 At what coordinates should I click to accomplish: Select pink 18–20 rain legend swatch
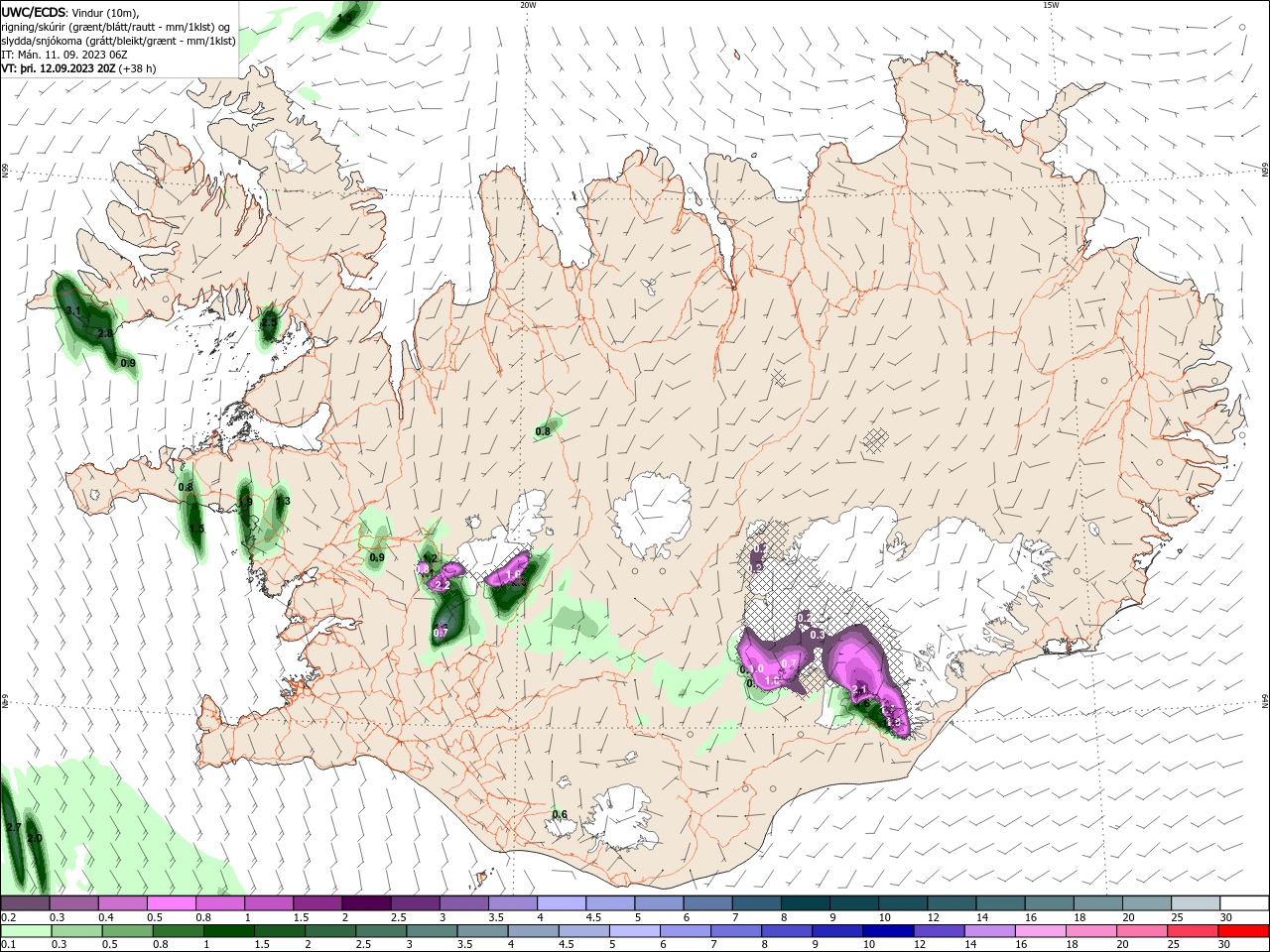tap(1092, 931)
